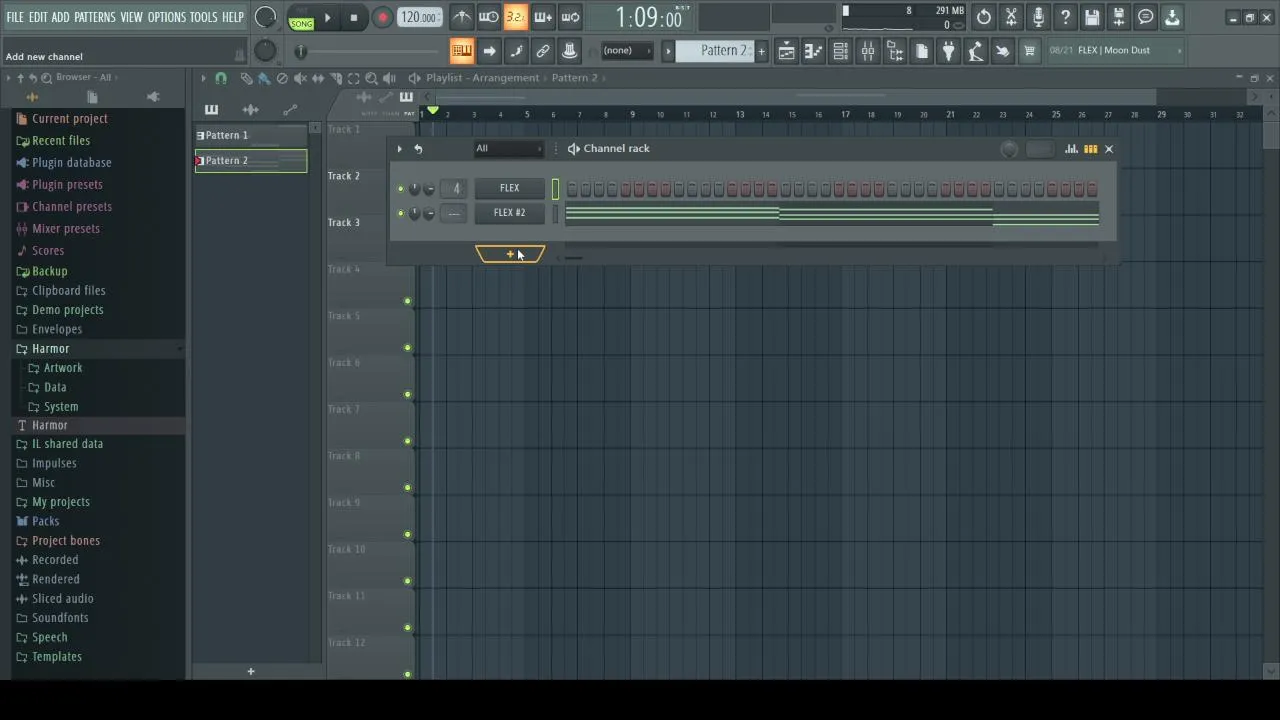Open graph editor in Channel rack
This screenshot has height=720, width=1280.
1071,149
